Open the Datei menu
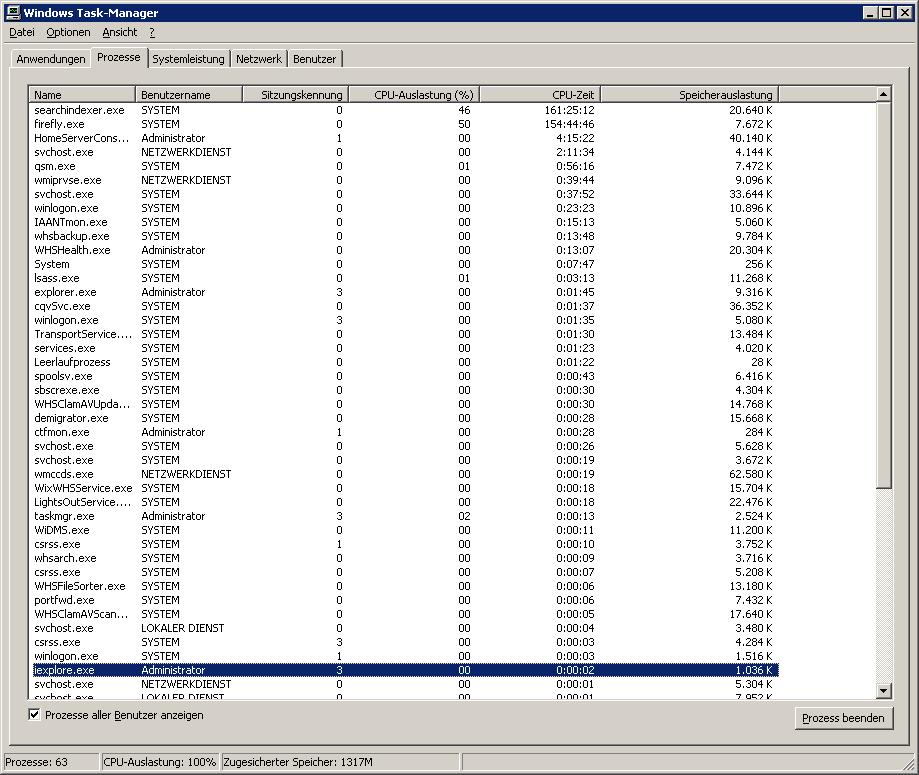This screenshot has width=919, height=775. click(22, 32)
